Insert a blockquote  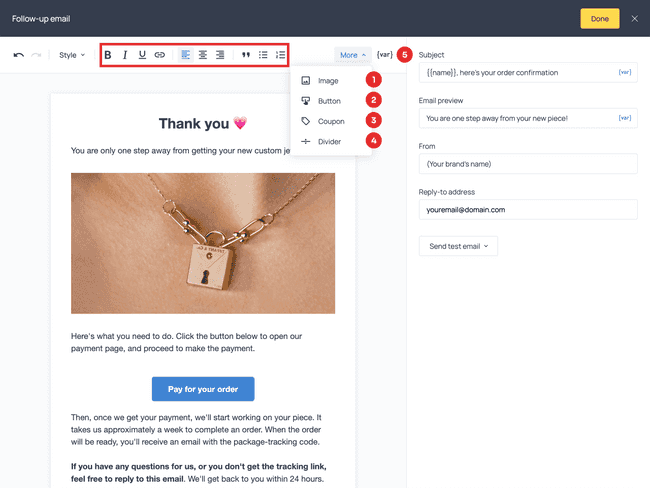click(x=246, y=55)
